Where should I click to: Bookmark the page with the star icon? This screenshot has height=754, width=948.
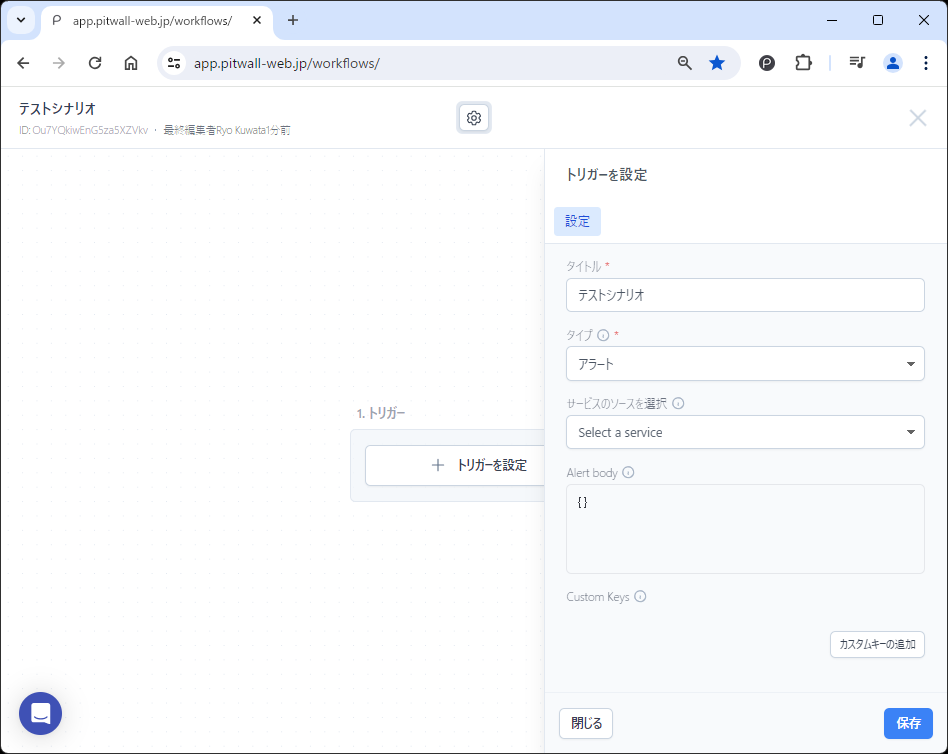(x=717, y=62)
